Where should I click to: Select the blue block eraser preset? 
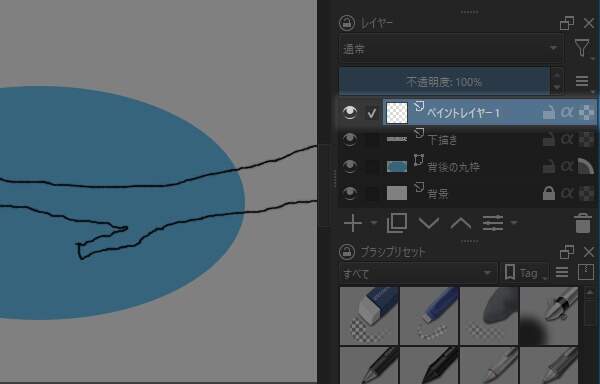[x=369, y=316]
